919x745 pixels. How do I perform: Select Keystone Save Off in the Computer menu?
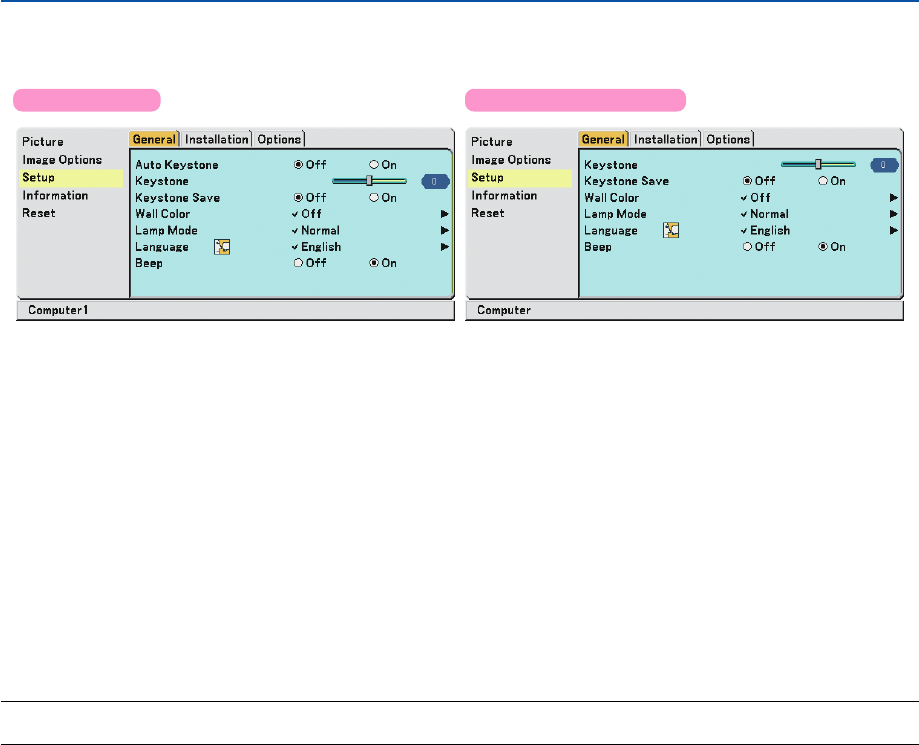759,181
